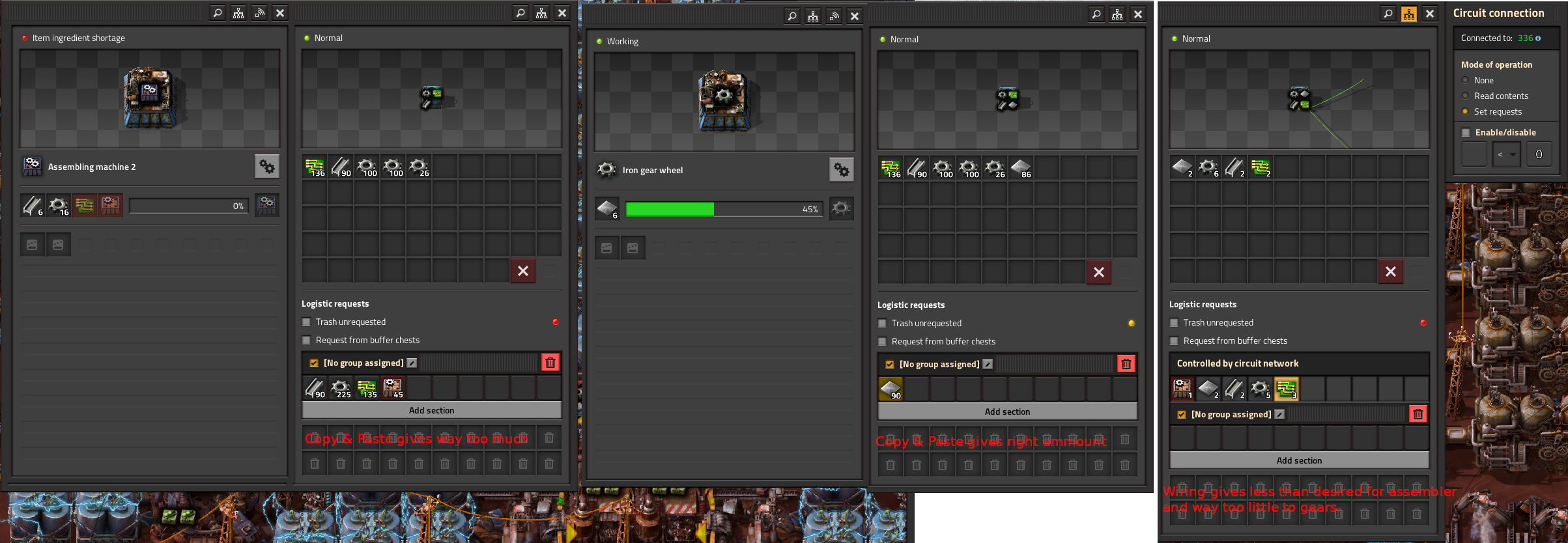Pick 86 iron plates in second chest

(x=1021, y=168)
